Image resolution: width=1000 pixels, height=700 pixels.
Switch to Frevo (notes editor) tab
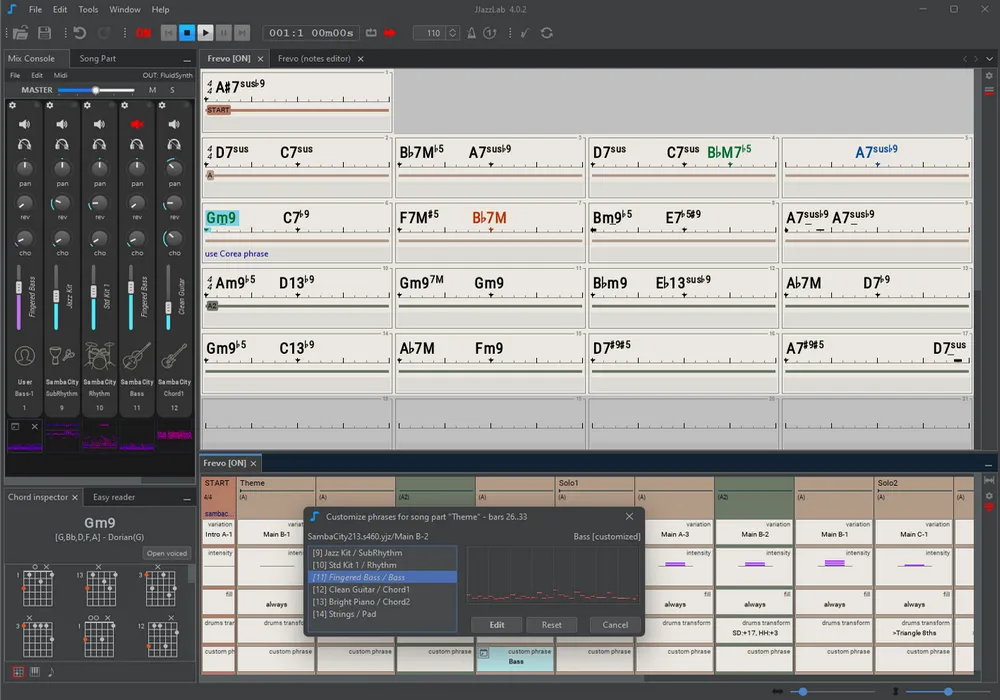[314, 58]
